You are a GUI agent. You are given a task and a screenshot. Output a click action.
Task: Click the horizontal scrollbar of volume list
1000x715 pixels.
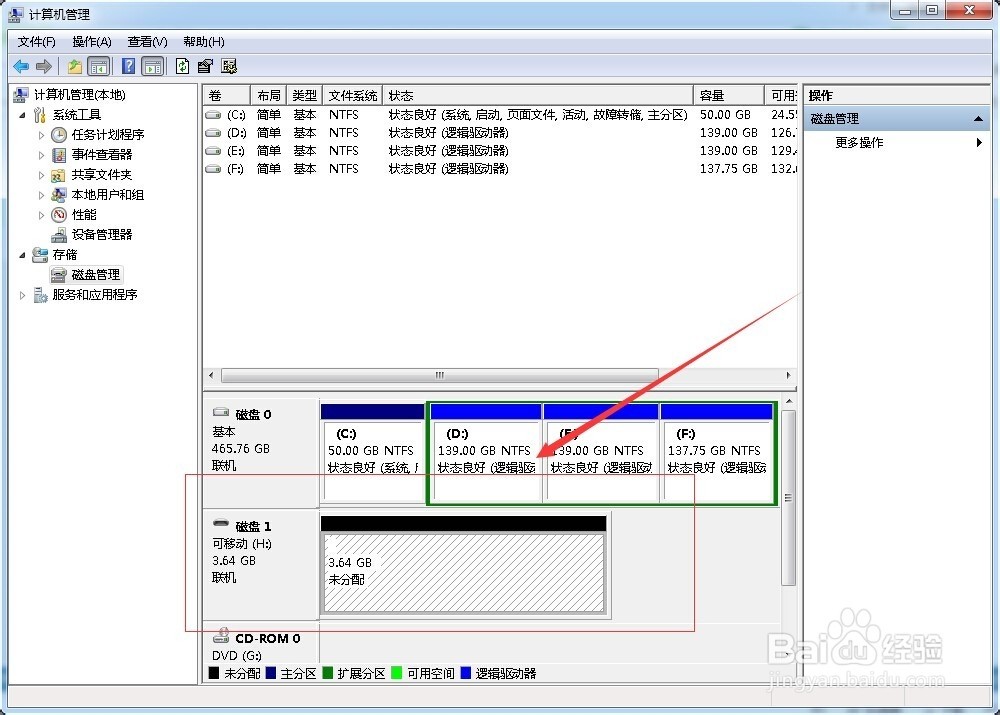point(439,376)
